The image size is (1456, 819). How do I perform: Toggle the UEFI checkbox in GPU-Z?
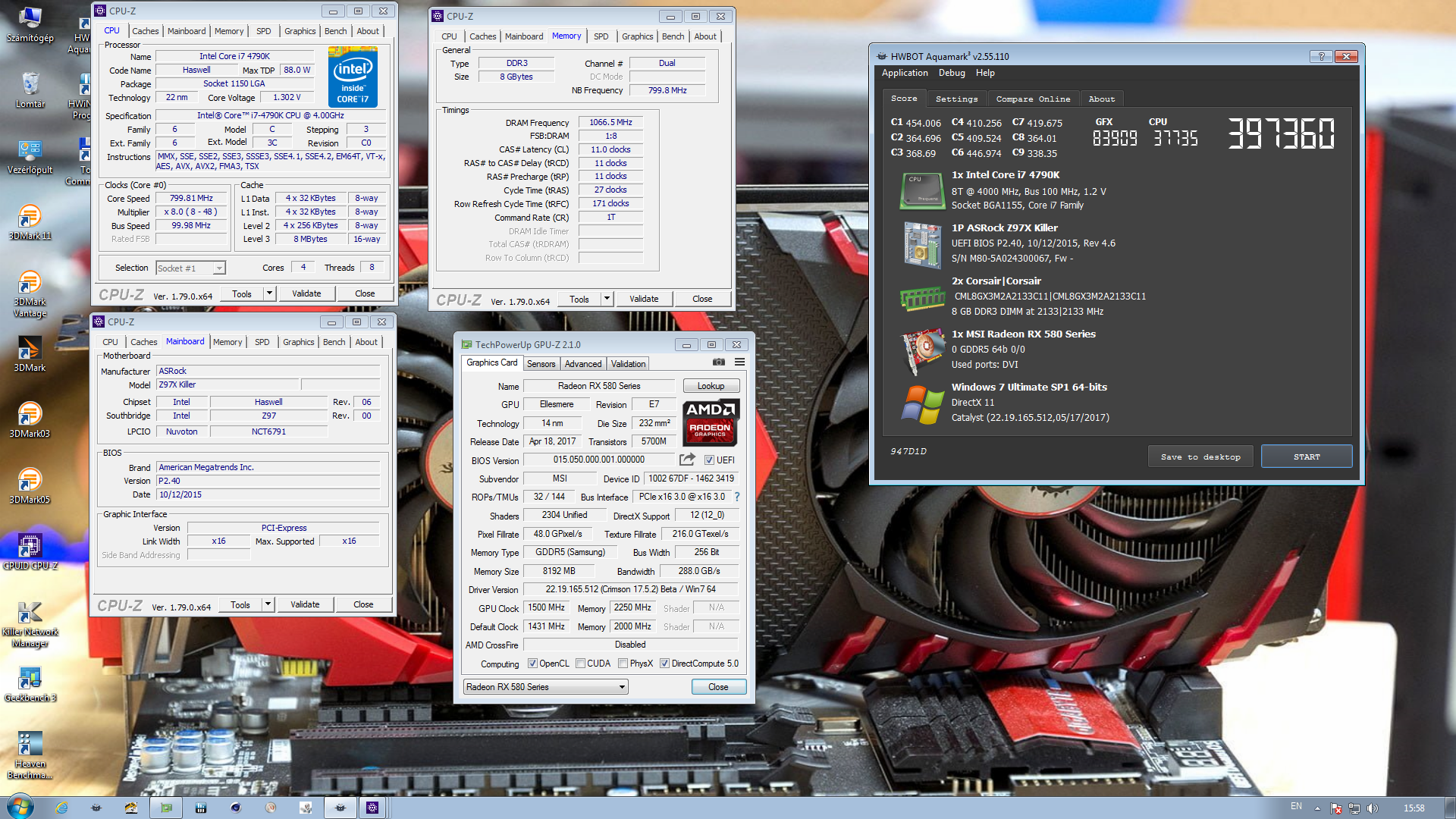click(709, 460)
